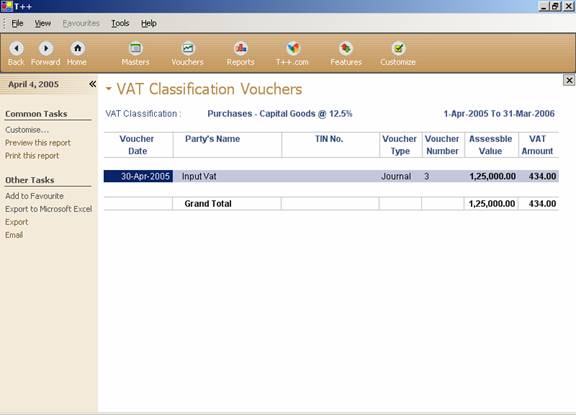This screenshot has height=415, width=576.
Task: Close the report with the X button
Action: pyautogui.click(x=569, y=80)
